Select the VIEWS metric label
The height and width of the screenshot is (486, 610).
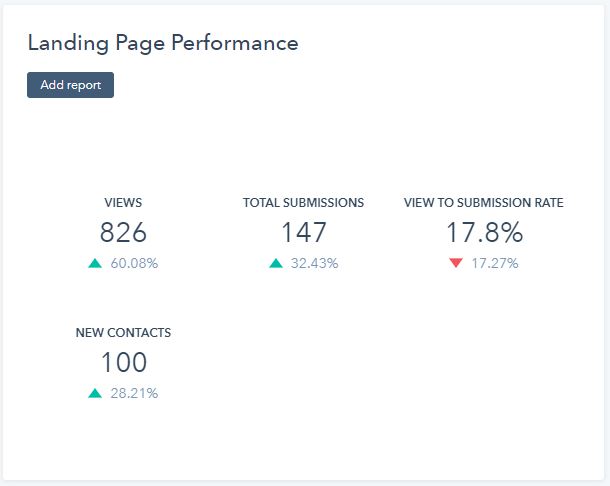point(123,203)
